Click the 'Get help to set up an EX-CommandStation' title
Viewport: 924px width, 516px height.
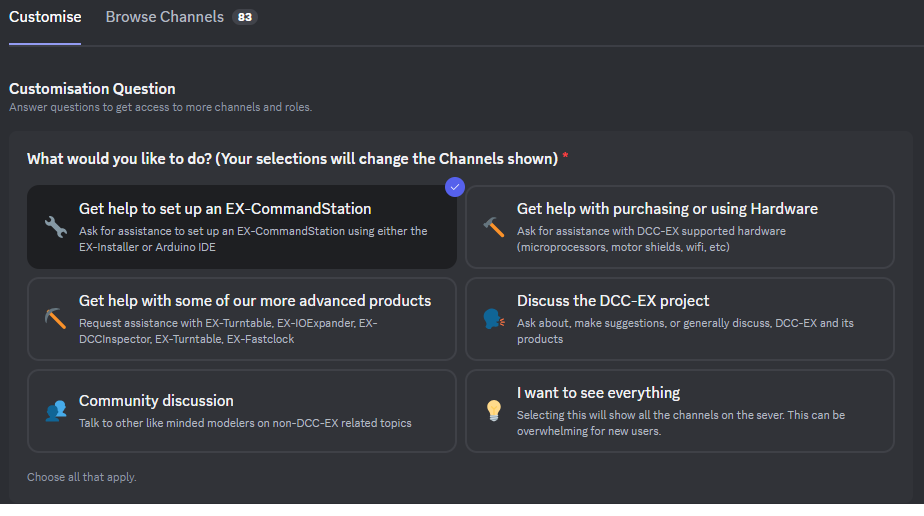click(225, 209)
